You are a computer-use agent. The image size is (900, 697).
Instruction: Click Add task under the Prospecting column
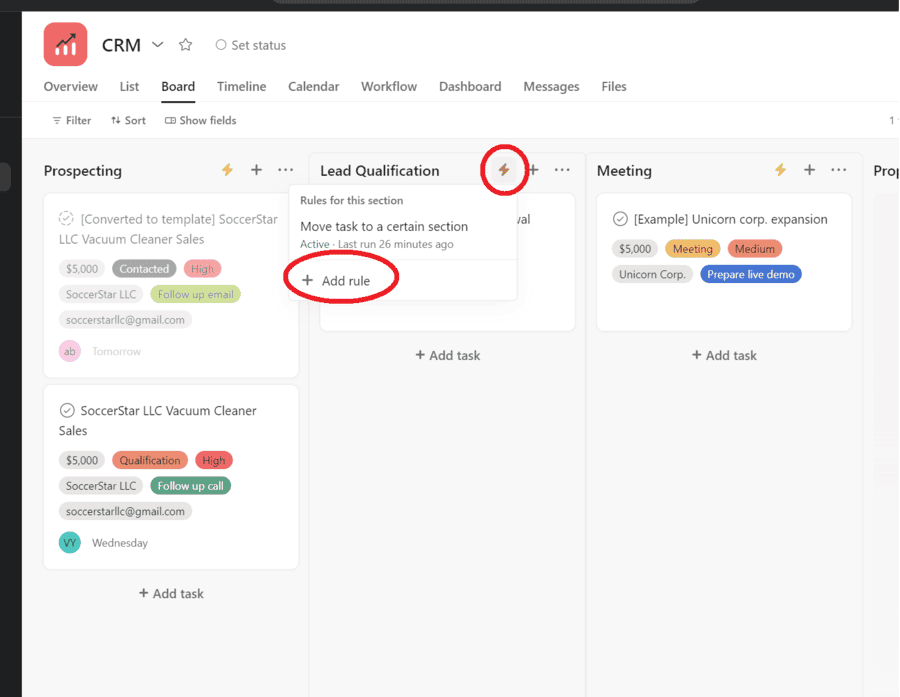coord(171,593)
